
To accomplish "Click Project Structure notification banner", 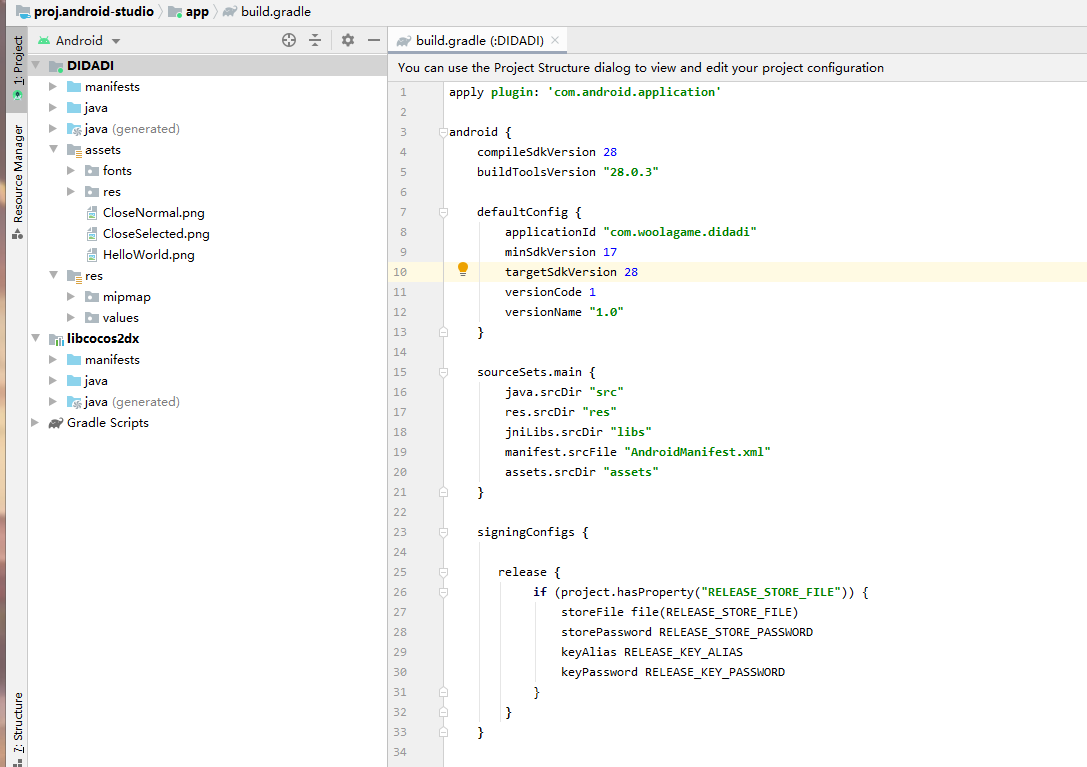I will click(x=737, y=67).
